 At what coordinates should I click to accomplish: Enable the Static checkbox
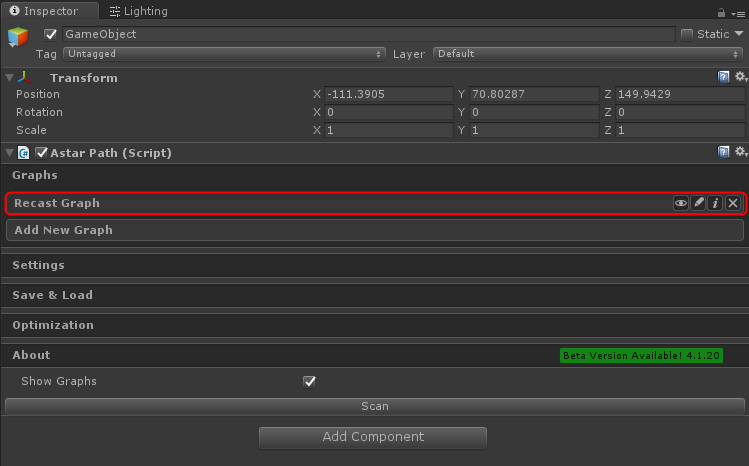tap(687, 34)
